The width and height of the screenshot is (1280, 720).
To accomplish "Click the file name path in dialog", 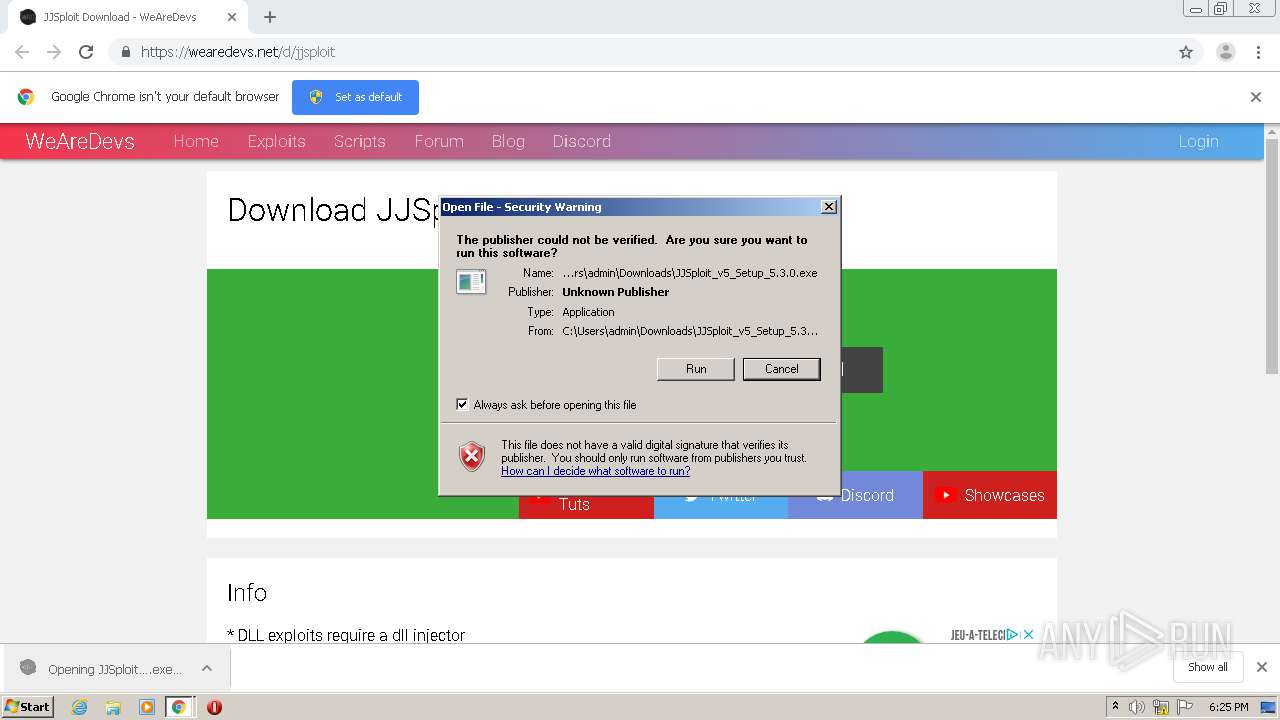I will pyautogui.click(x=690, y=273).
